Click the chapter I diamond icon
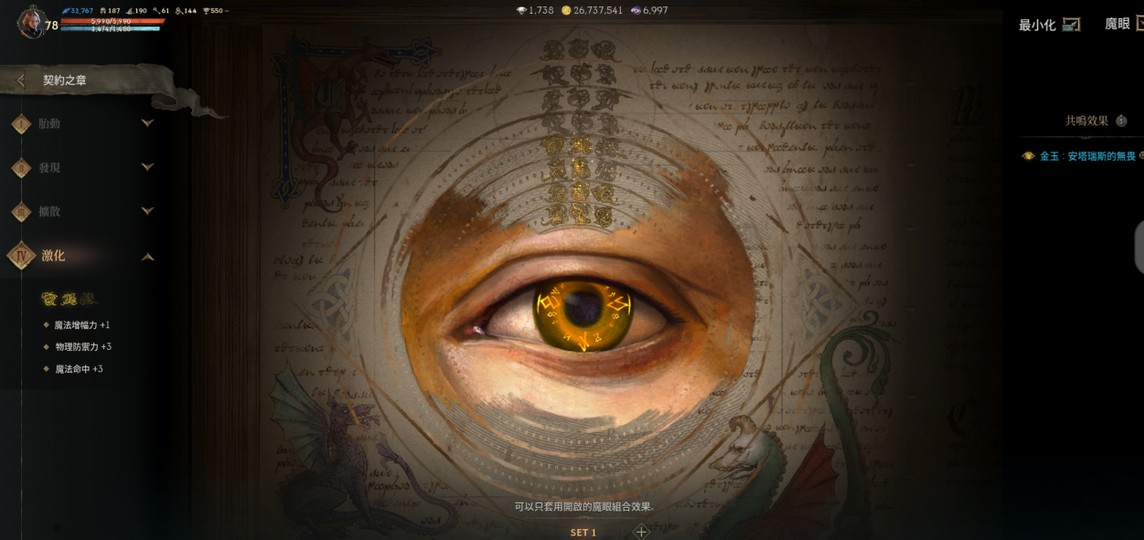 tap(21, 124)
